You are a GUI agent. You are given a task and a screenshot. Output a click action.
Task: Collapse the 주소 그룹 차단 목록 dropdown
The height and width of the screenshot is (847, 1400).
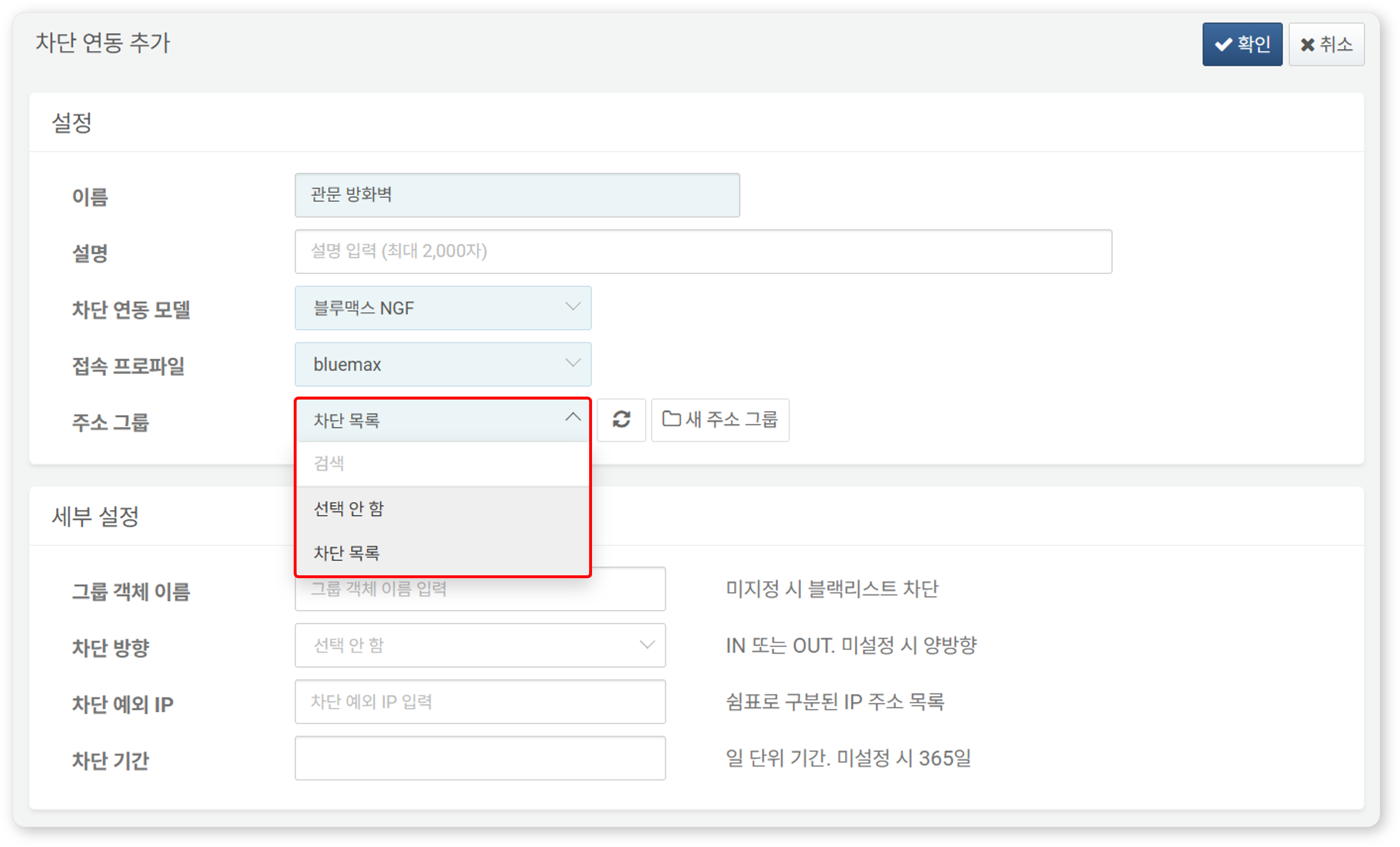[x=443, y=420]
